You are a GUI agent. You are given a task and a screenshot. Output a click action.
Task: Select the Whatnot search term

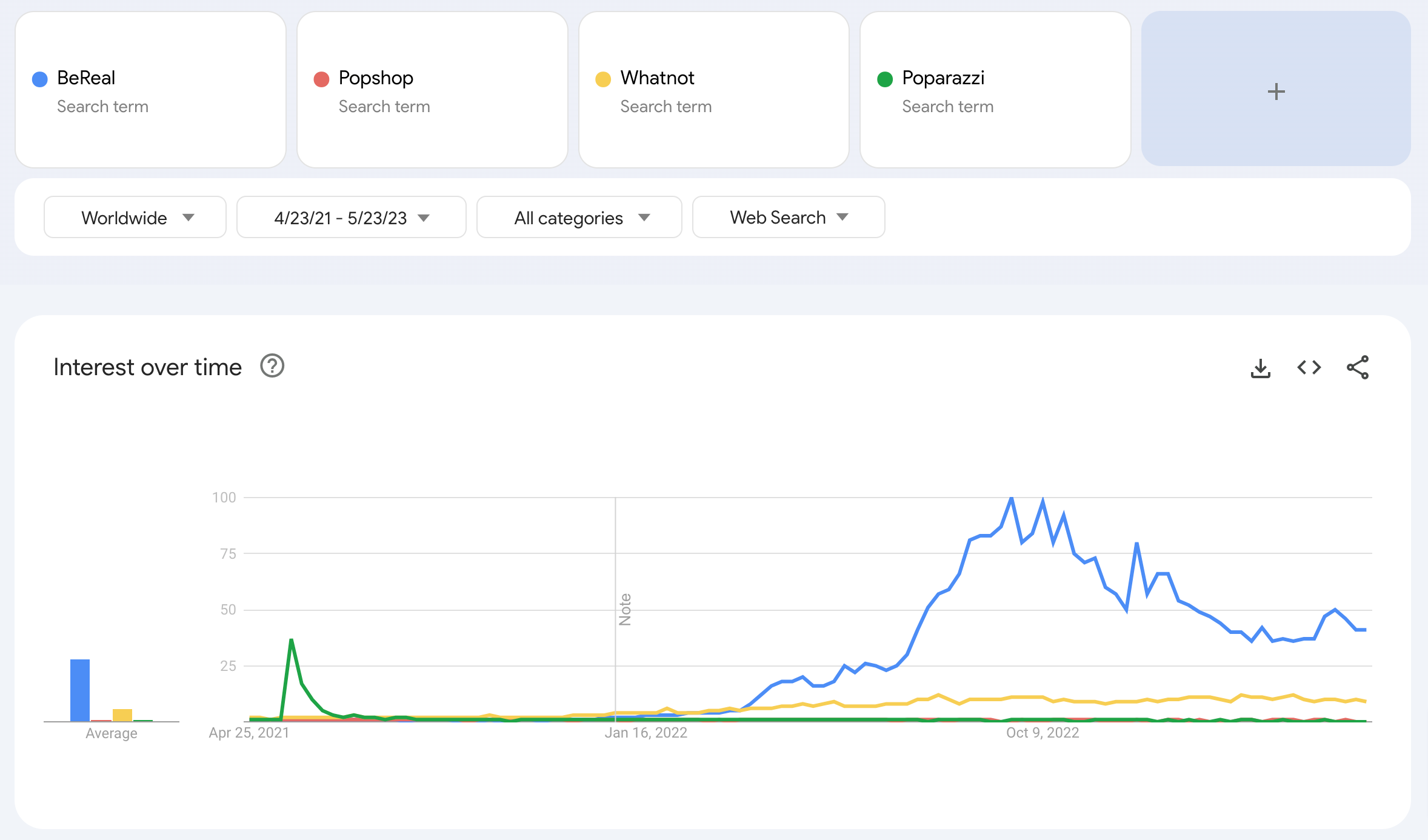point(657,78)
